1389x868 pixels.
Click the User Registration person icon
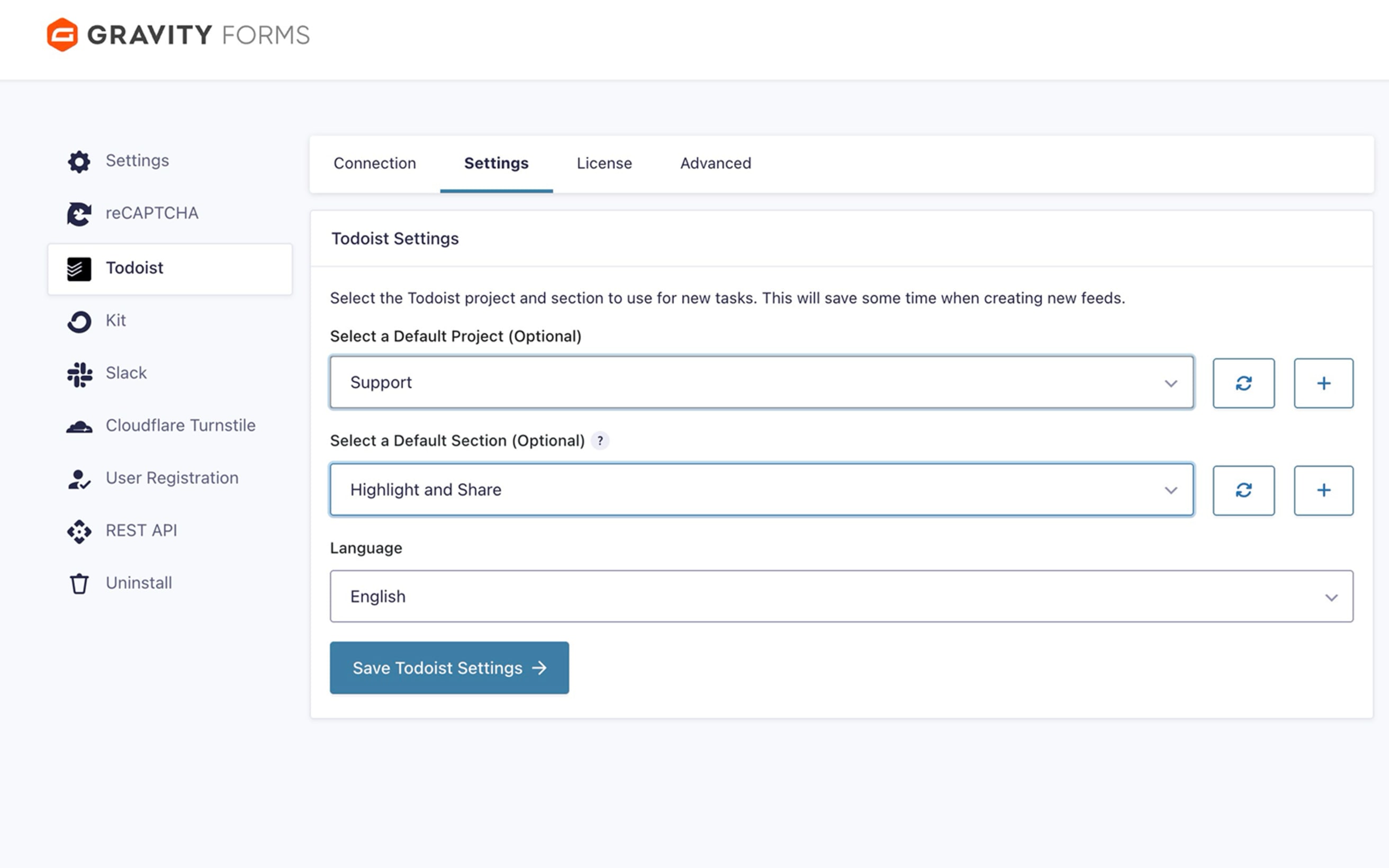coord(79,479)
